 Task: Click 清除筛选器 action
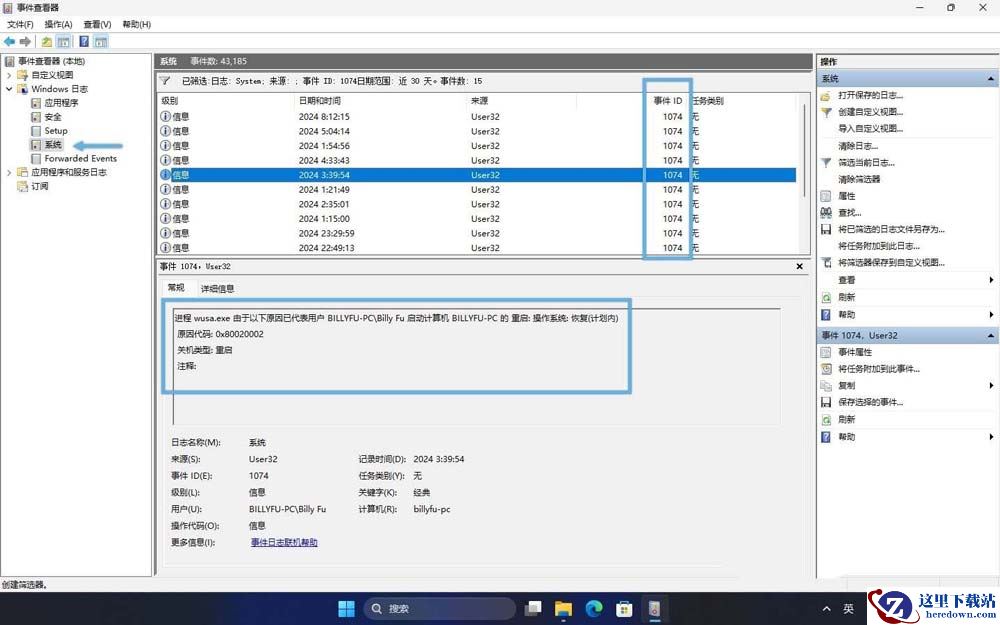859,179
